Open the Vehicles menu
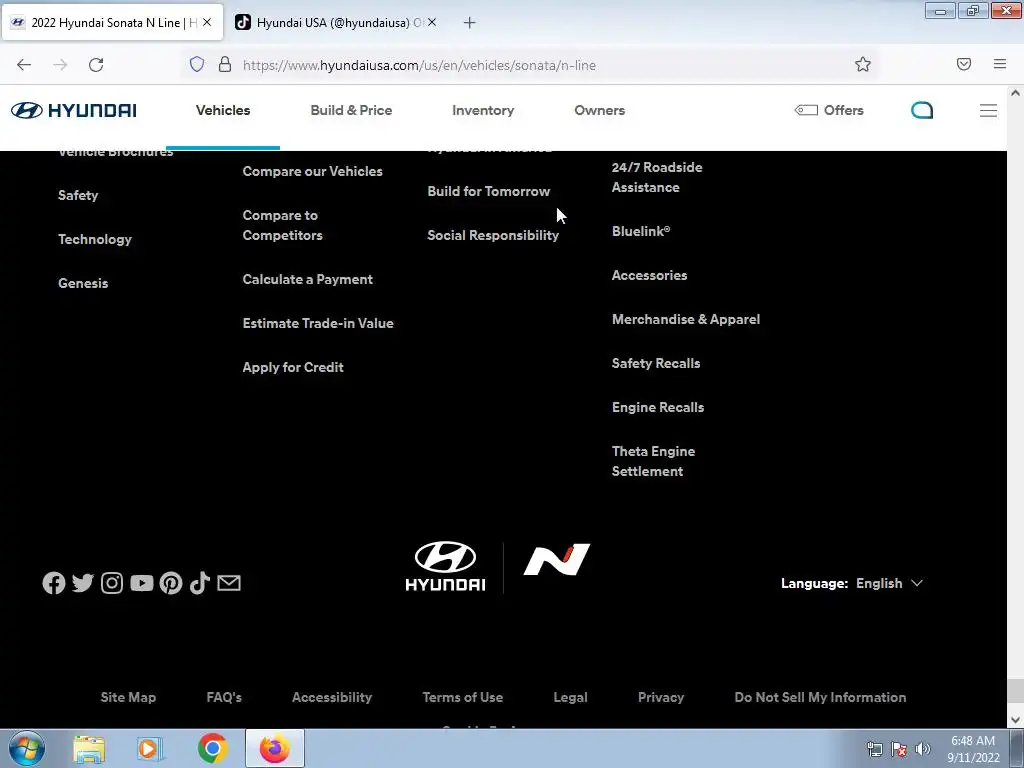 point(223,110)
